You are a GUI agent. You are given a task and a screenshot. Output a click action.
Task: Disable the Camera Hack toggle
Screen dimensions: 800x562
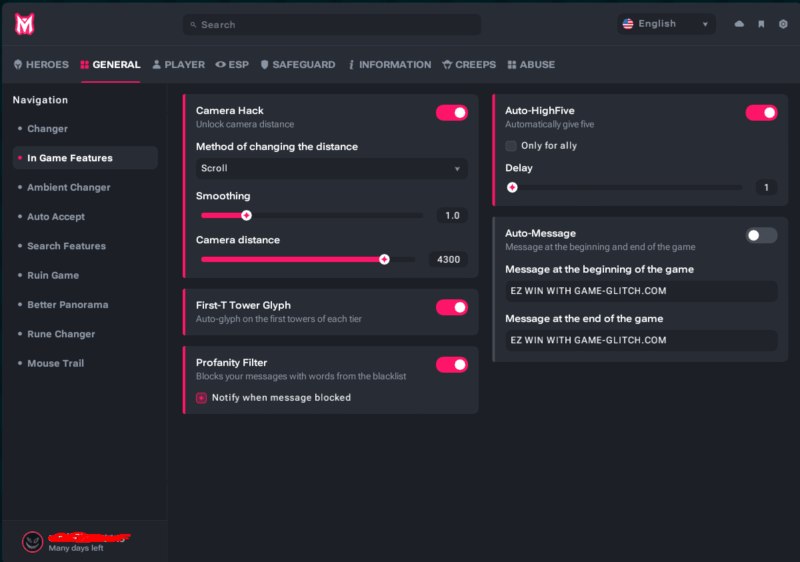click(452, 113)
